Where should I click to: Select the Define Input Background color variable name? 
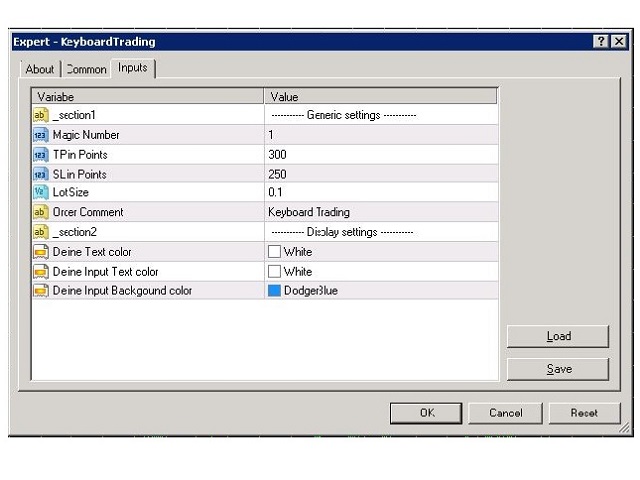[122, 291]
